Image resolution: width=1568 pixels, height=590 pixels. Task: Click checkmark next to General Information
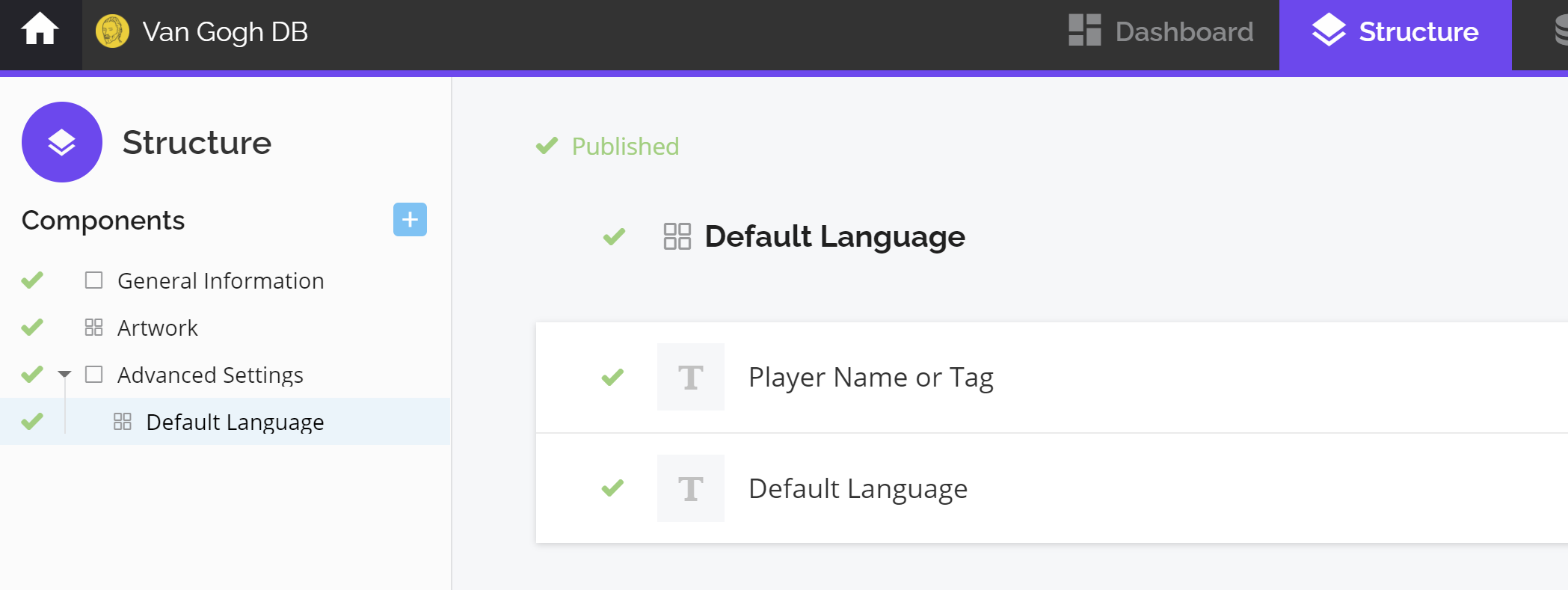tap(32, 280)
